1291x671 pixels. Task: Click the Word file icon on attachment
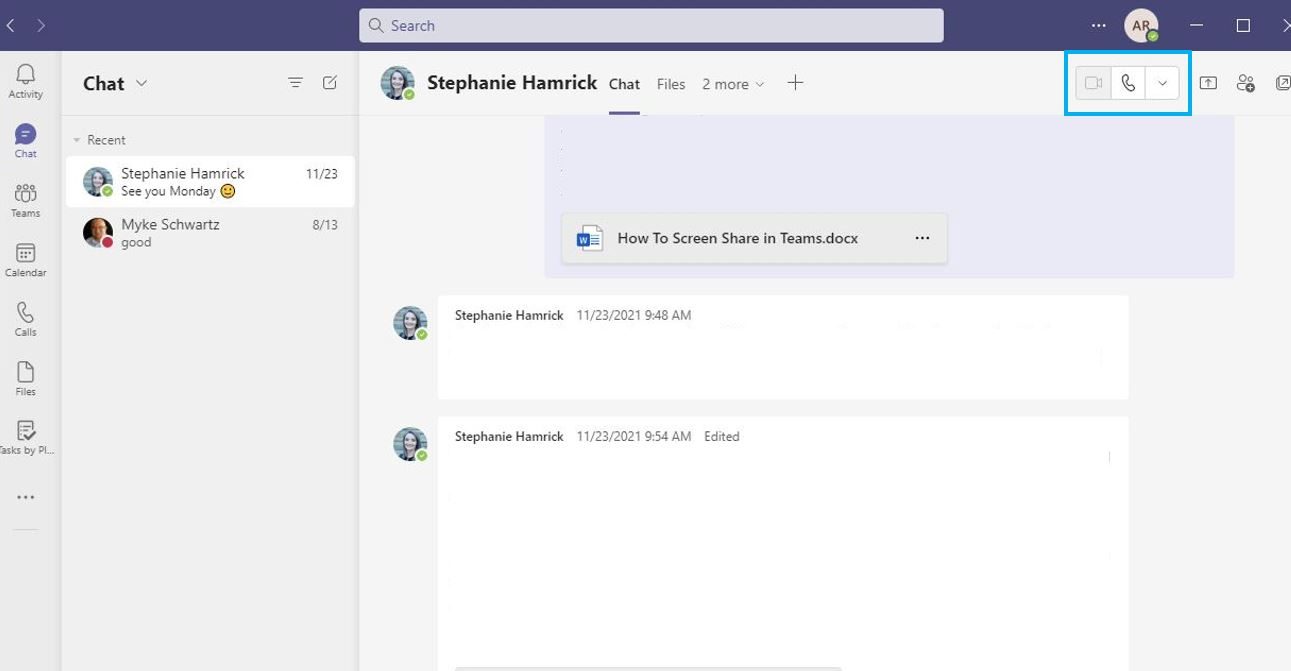590,238
